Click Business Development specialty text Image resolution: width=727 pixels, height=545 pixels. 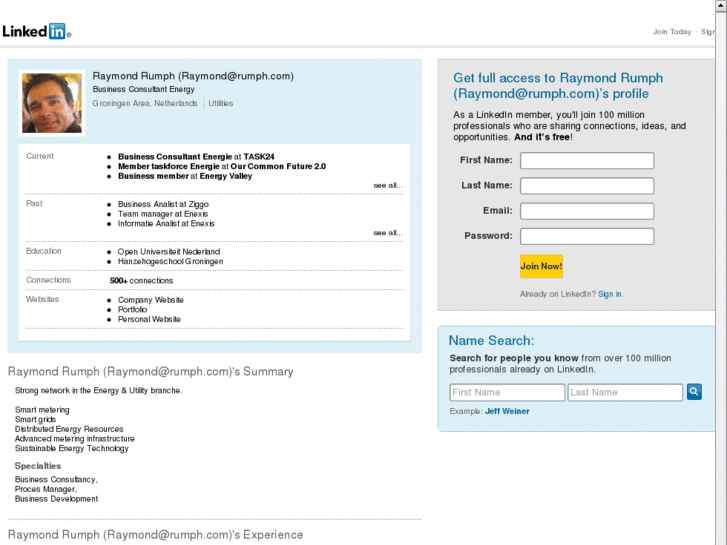pos(56,499)
